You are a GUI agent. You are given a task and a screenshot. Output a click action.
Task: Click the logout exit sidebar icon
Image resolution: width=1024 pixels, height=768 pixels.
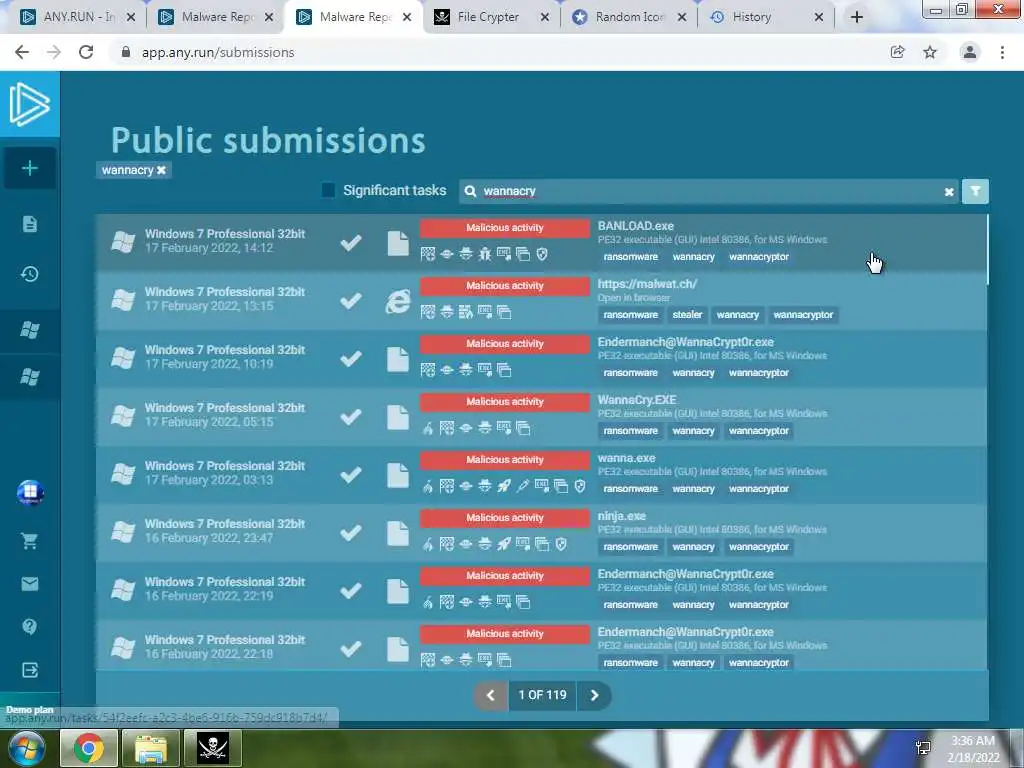tap(29, 669)
